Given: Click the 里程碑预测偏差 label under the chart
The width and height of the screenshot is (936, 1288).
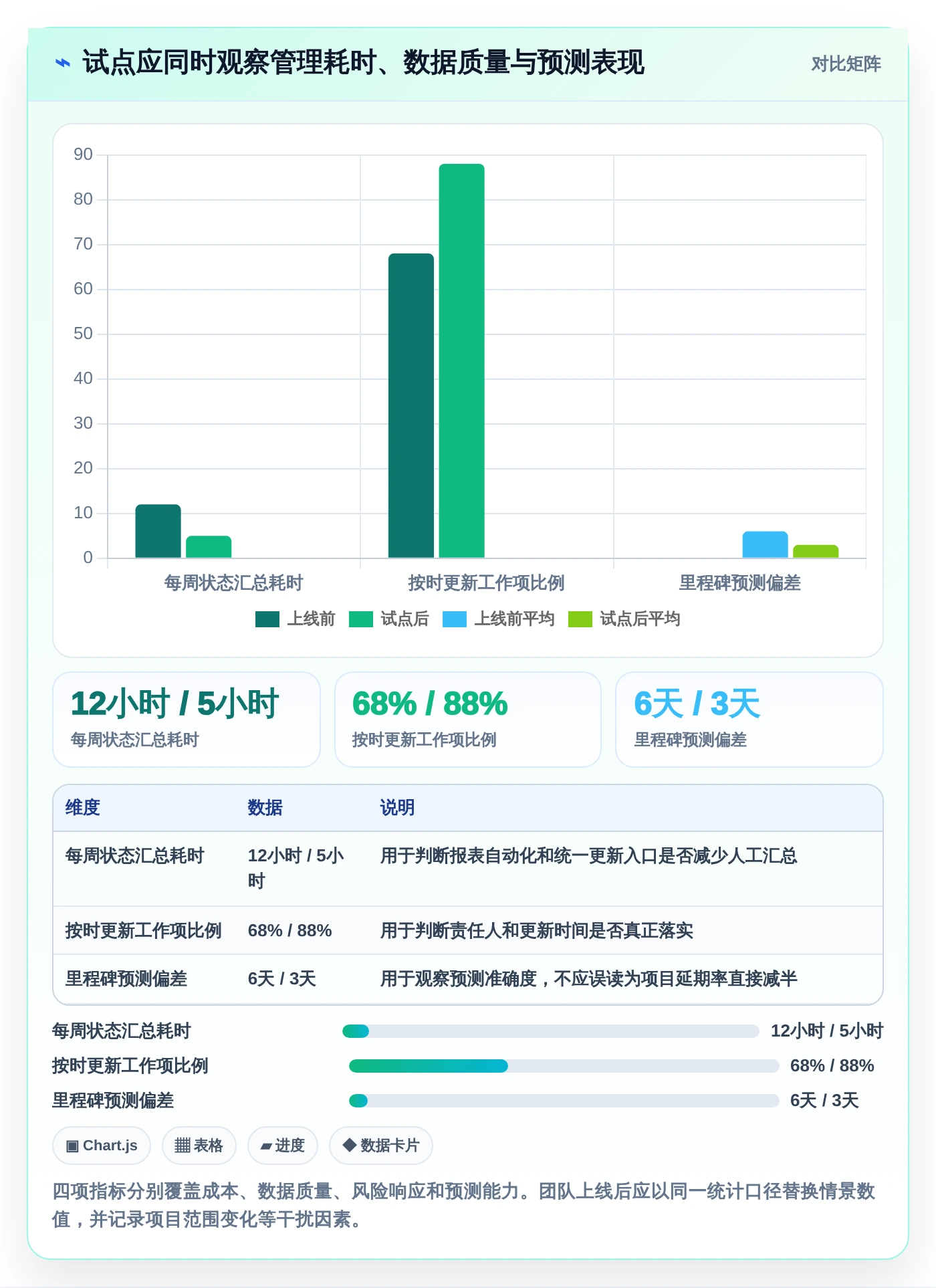Looking at the screenshot, I should (740, 583).
